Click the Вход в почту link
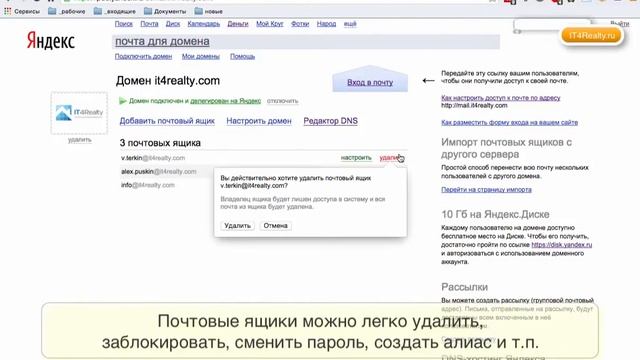The width and height of the screenshot is (640, 360). 370,82
